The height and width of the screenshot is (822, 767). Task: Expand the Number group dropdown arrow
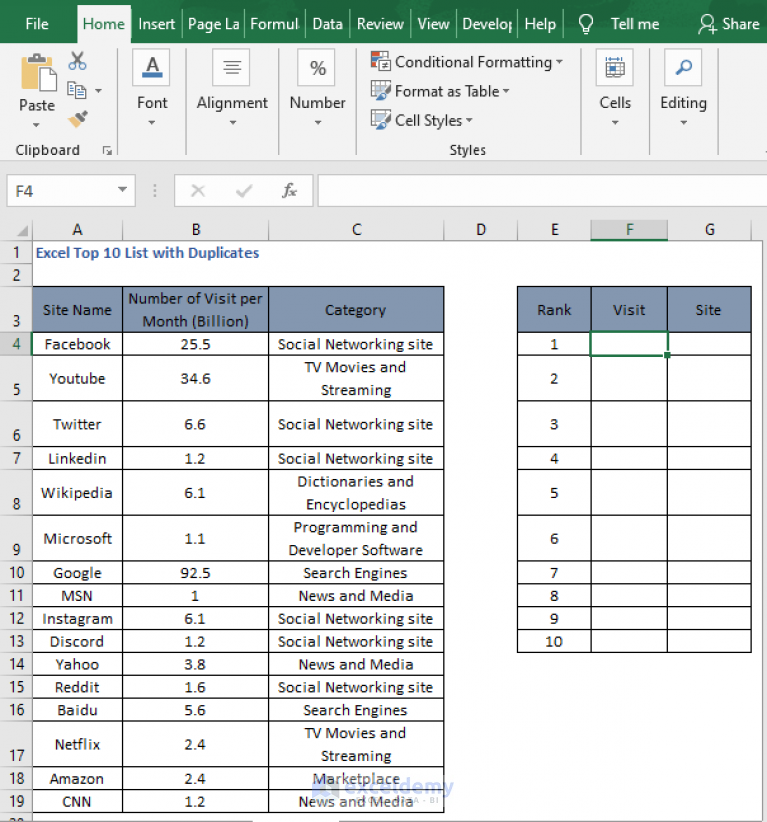[x=318, y=123]
